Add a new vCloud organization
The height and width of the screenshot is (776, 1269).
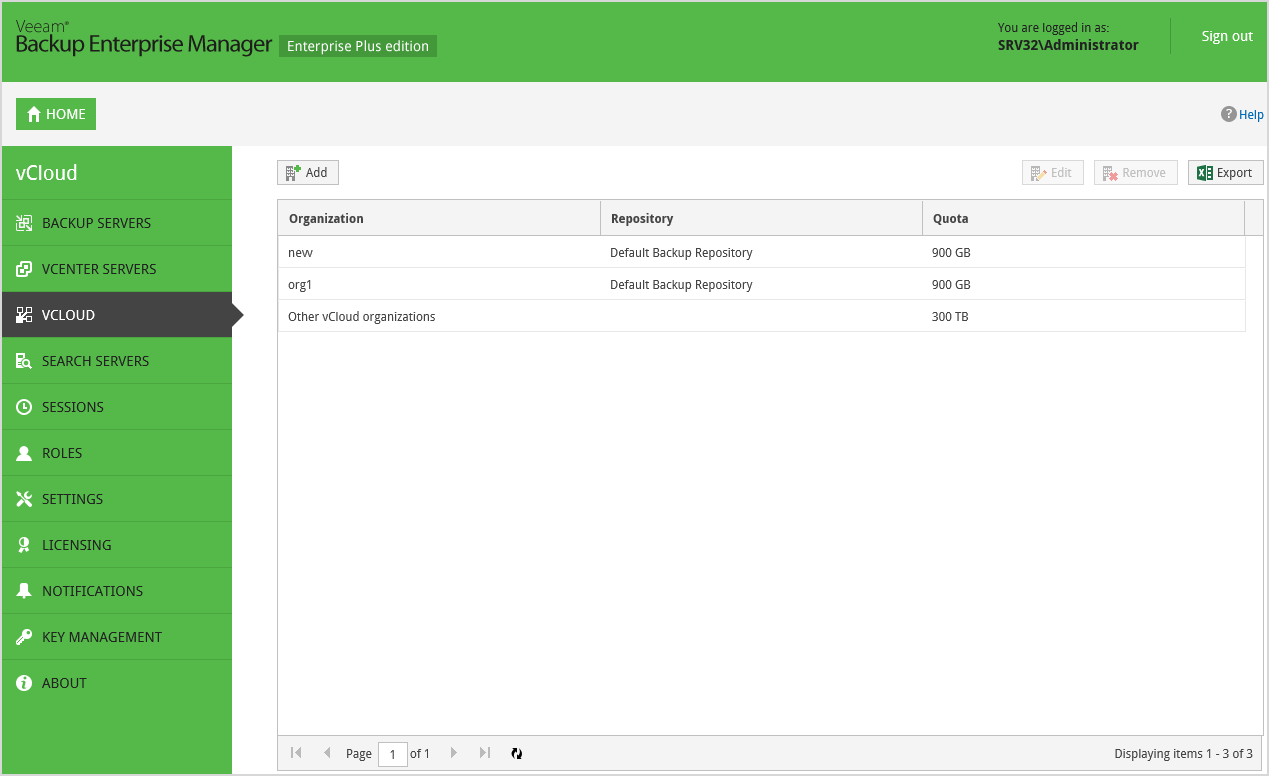point(308,173)
